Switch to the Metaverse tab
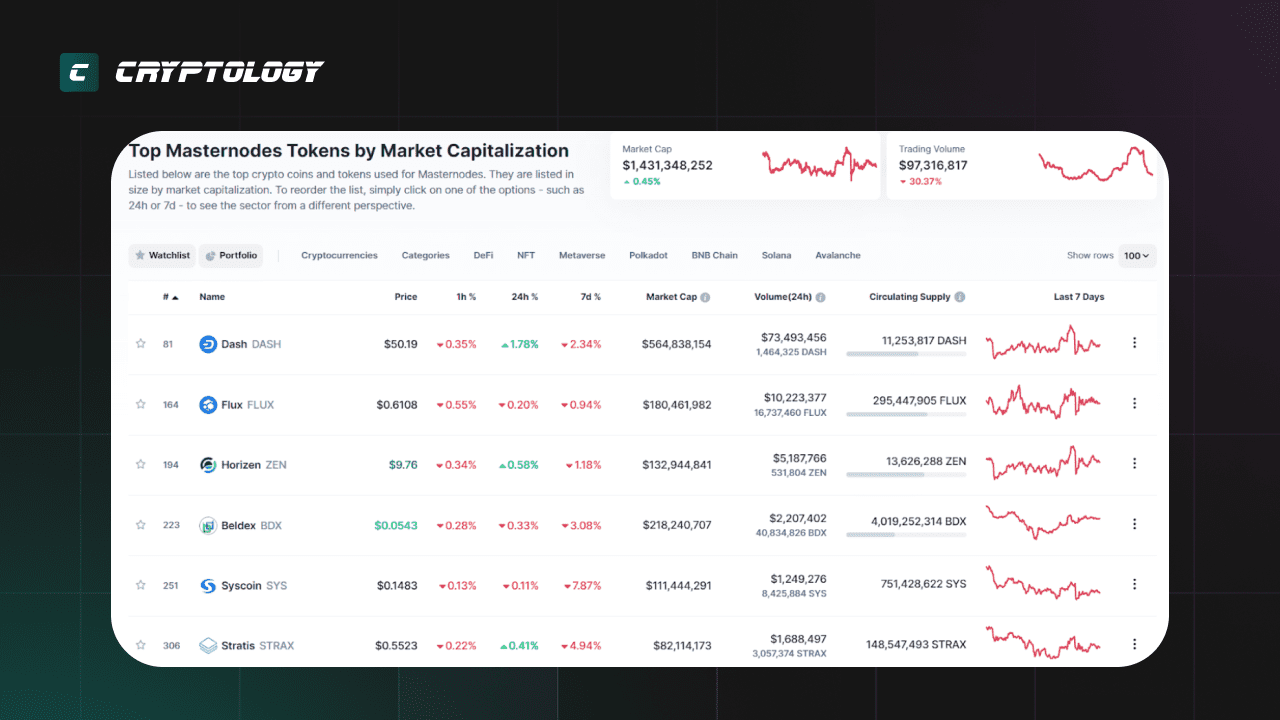The width and height of the screenshot is (1280, 720). (x=582, y=256)
